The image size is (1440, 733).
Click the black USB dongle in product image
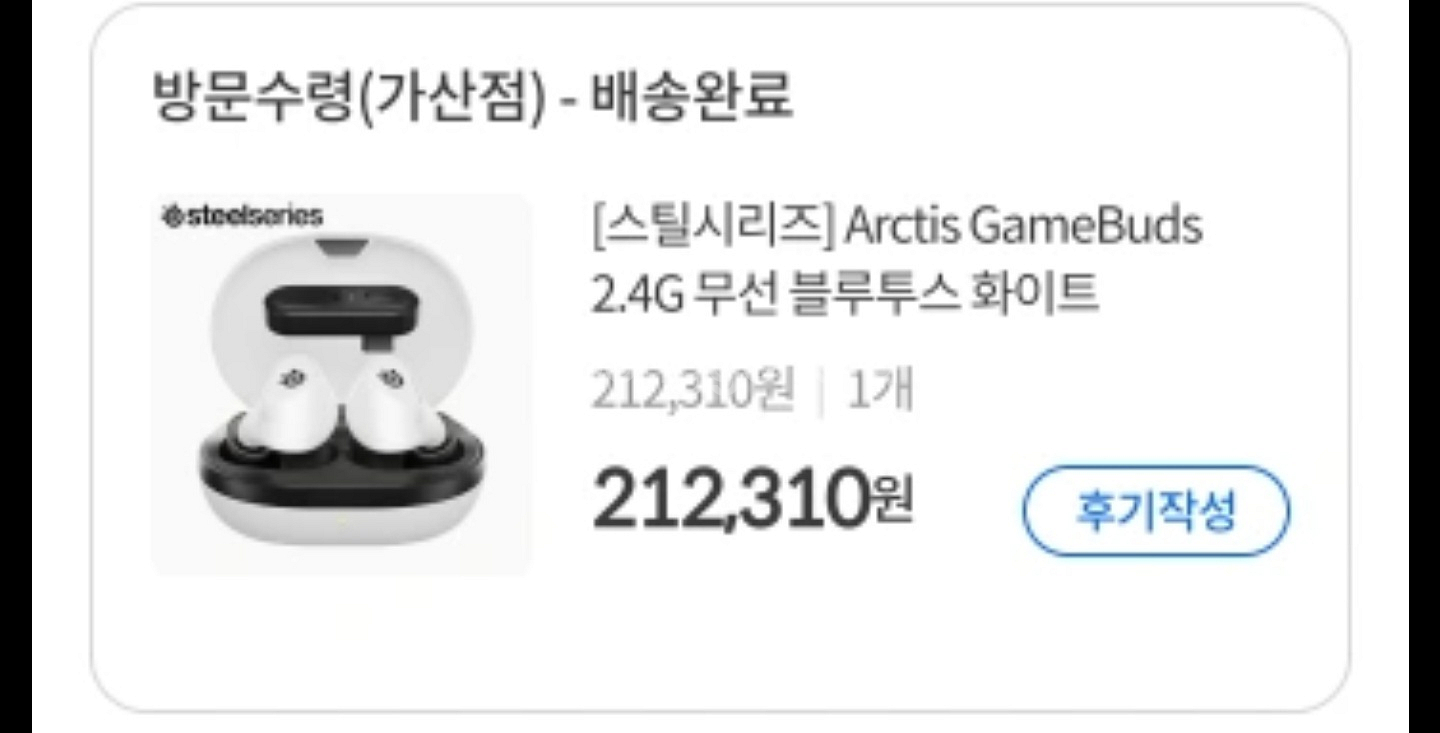tap(340, 312)
